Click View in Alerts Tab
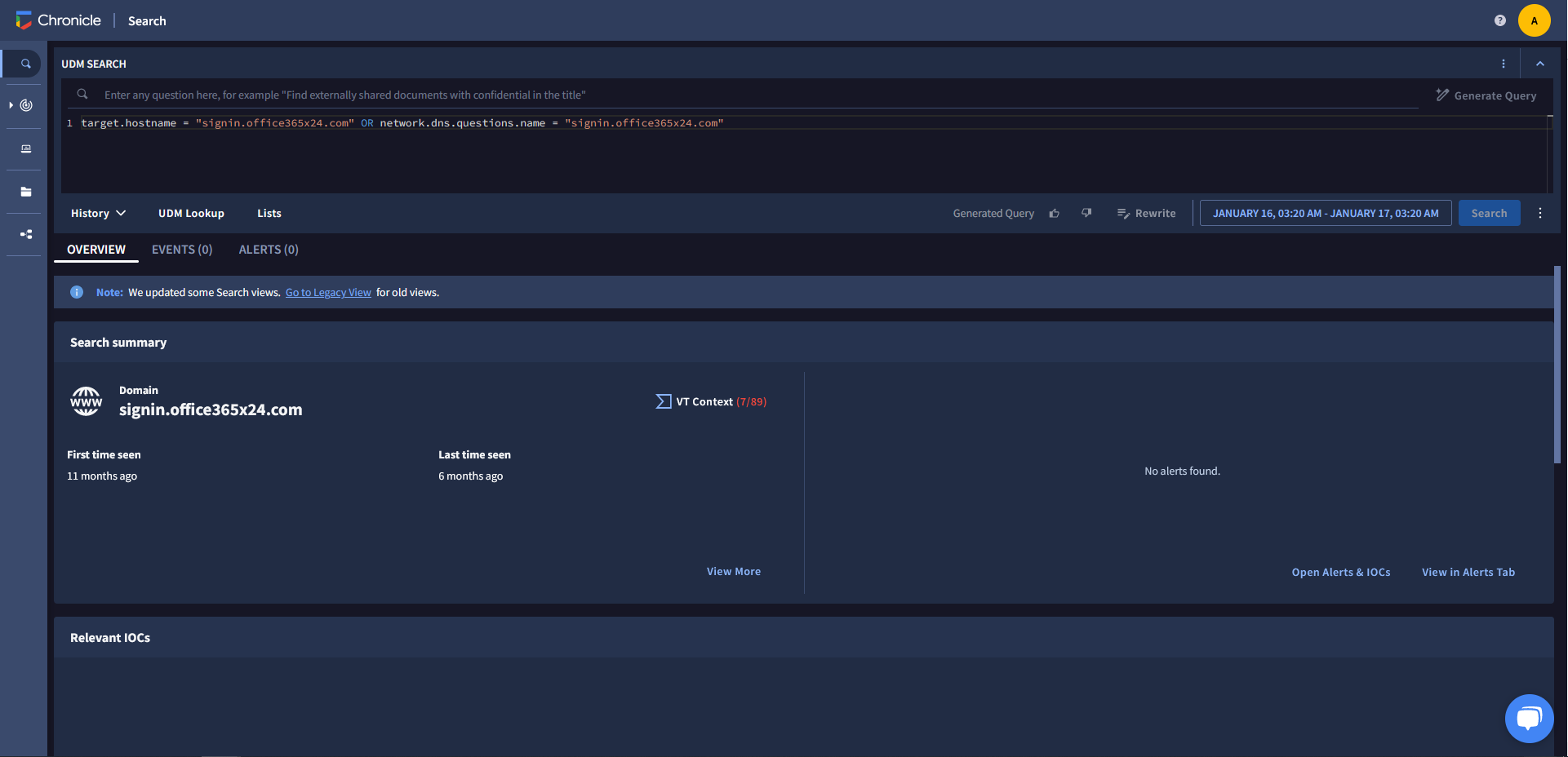This screenshot has width=1568, height=757. [x=1468, y=572]
